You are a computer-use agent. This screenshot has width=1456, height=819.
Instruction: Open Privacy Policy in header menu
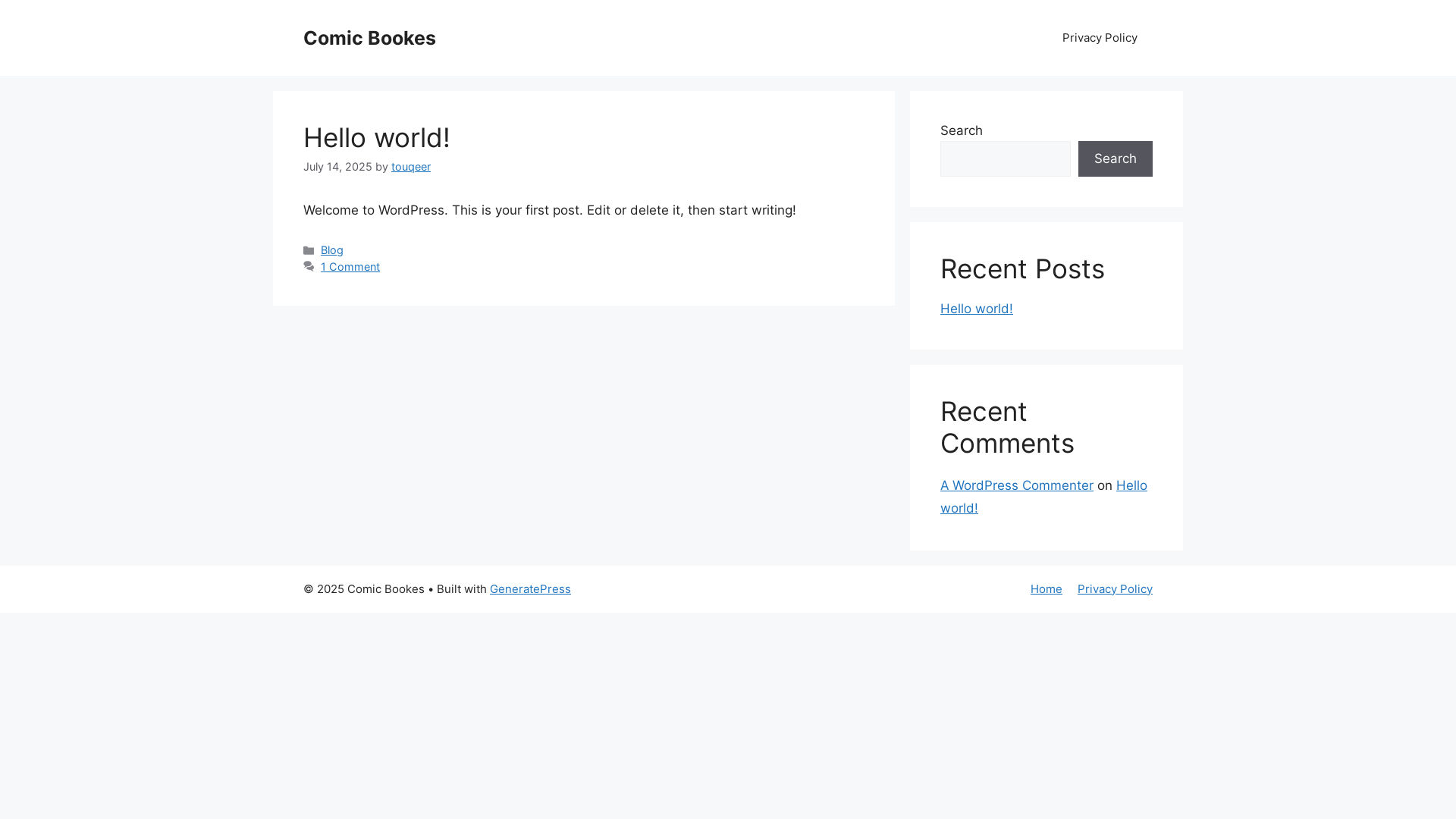tap(1100, 38)
